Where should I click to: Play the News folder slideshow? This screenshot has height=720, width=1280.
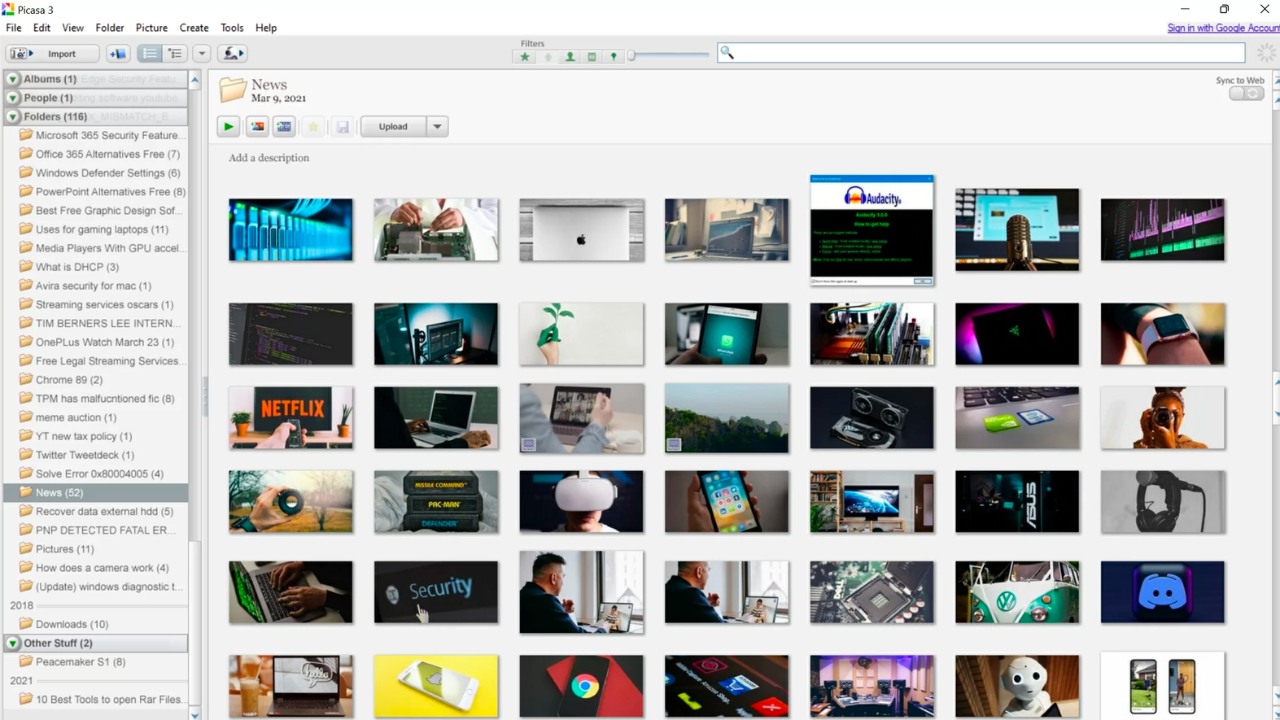coord(229,127)
